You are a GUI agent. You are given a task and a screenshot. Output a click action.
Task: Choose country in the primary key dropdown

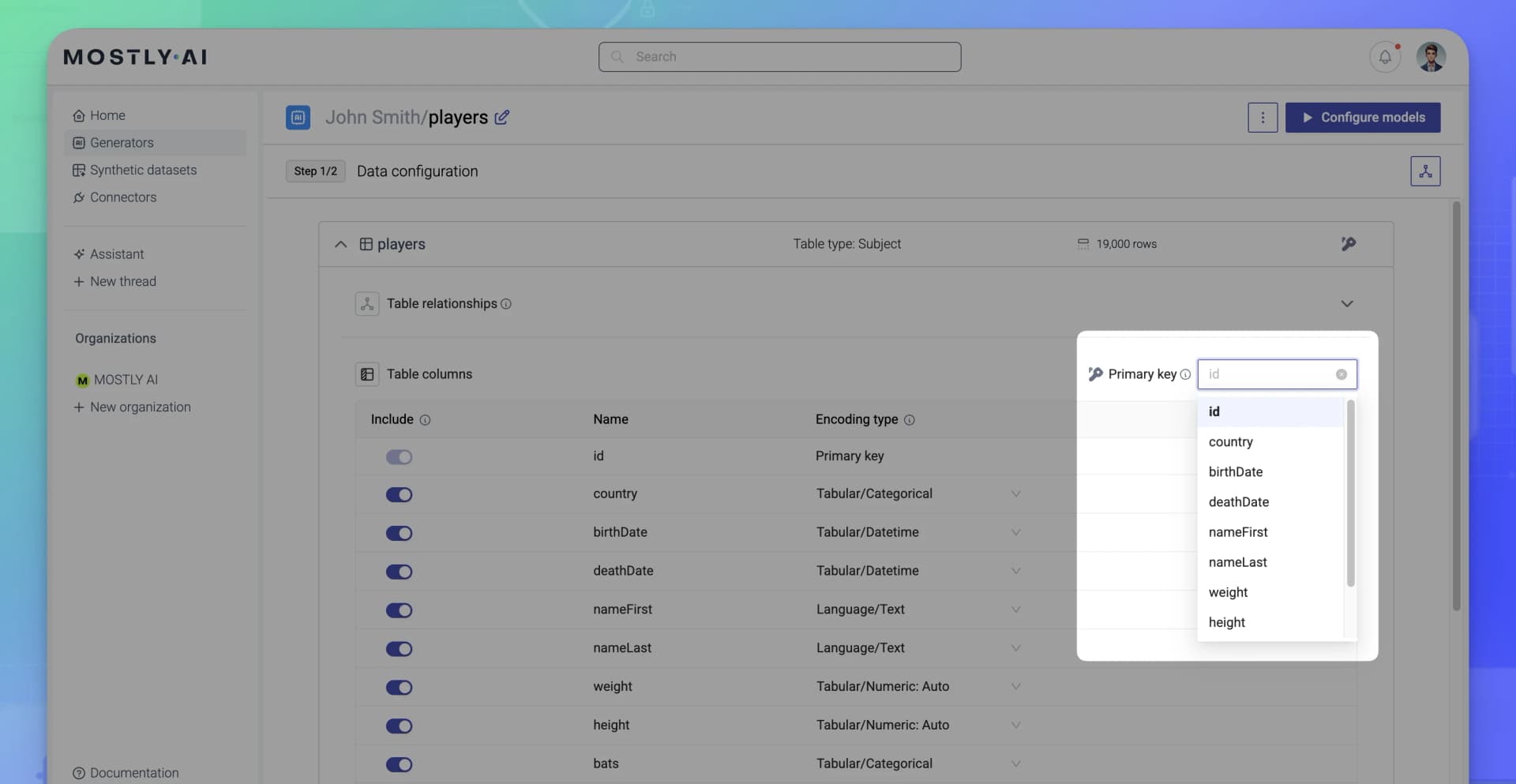tap(1230, 442)
